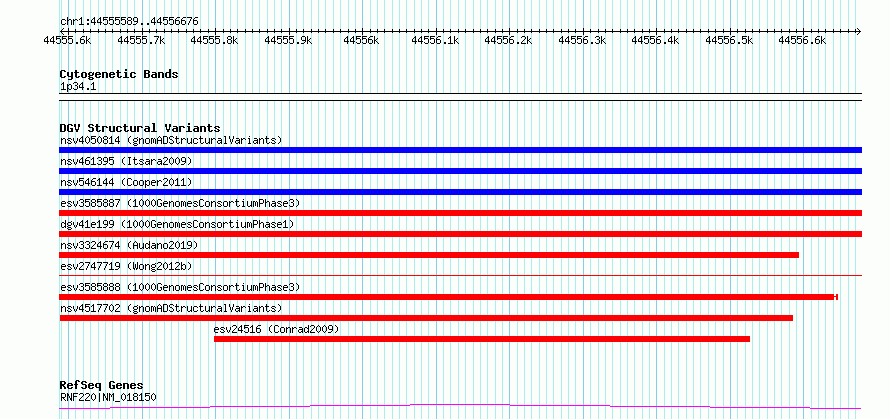The height and width of the screenshot is (419, 890).
Task: Select the red bar under esv3585888
Action: coord(448,297)
